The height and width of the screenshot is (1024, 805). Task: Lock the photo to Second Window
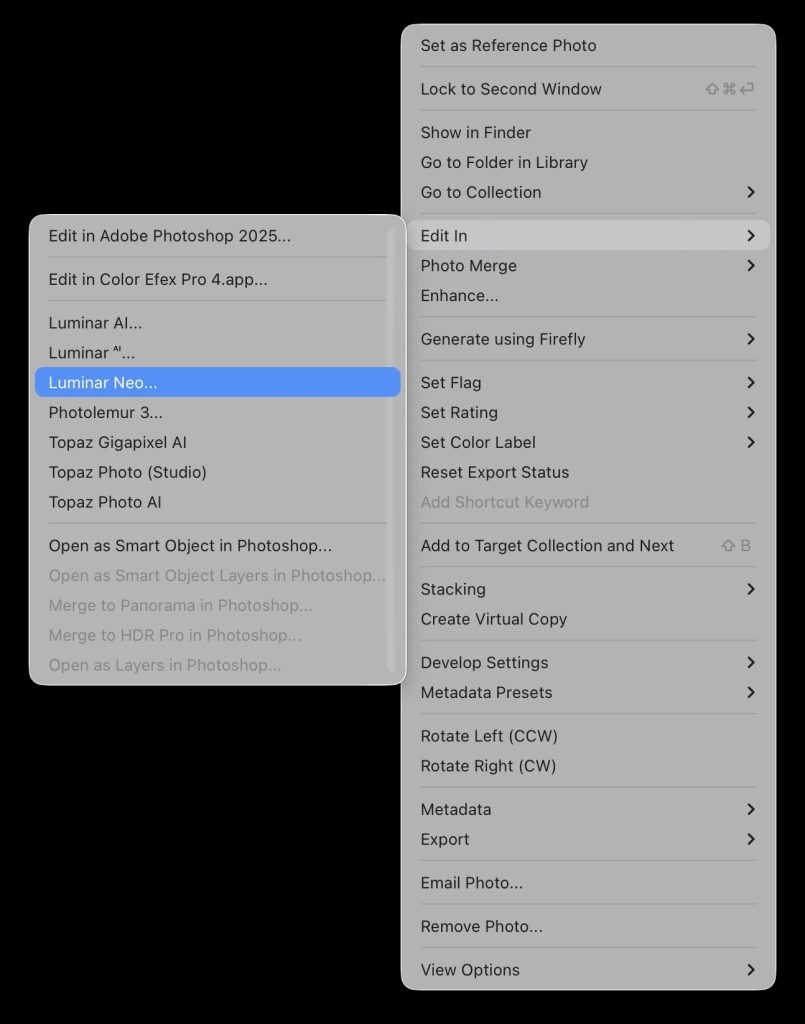511,89
